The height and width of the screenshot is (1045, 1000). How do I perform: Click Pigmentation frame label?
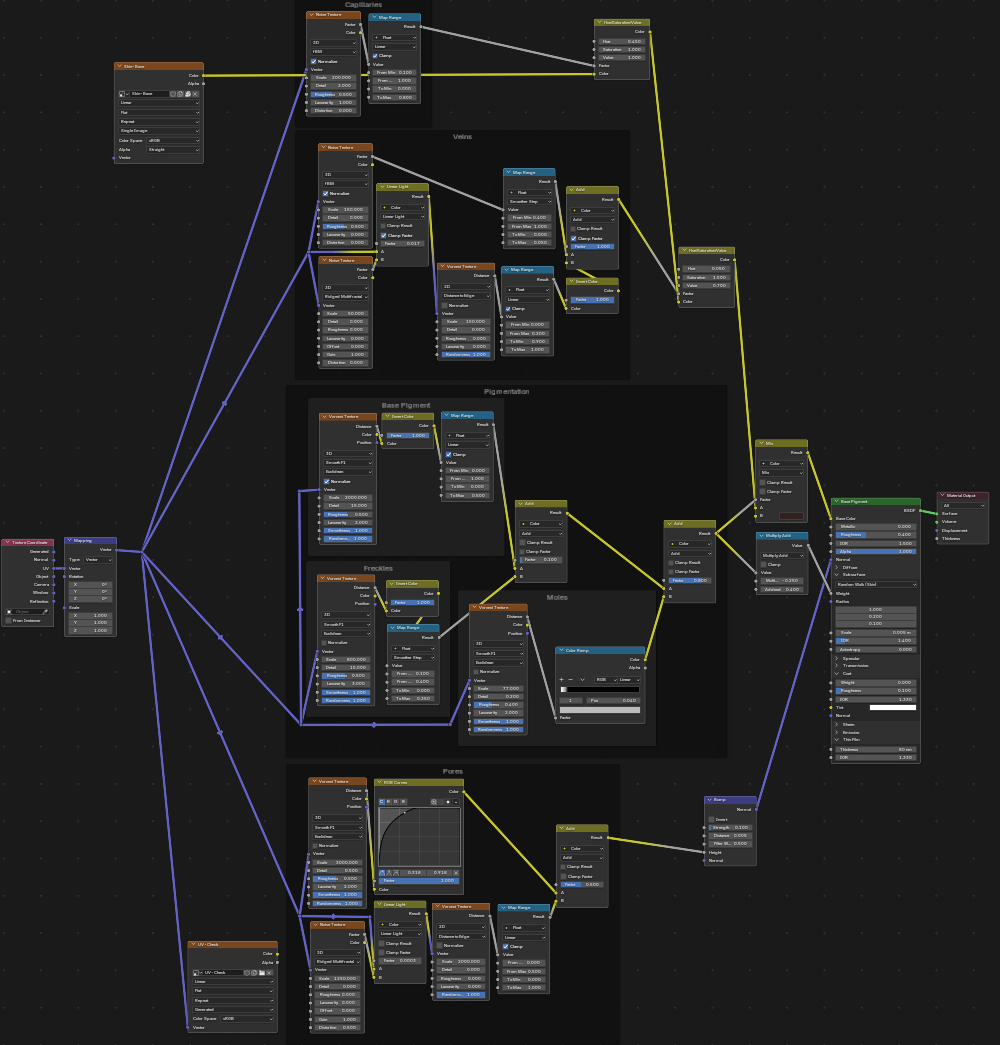coord(507,391)
